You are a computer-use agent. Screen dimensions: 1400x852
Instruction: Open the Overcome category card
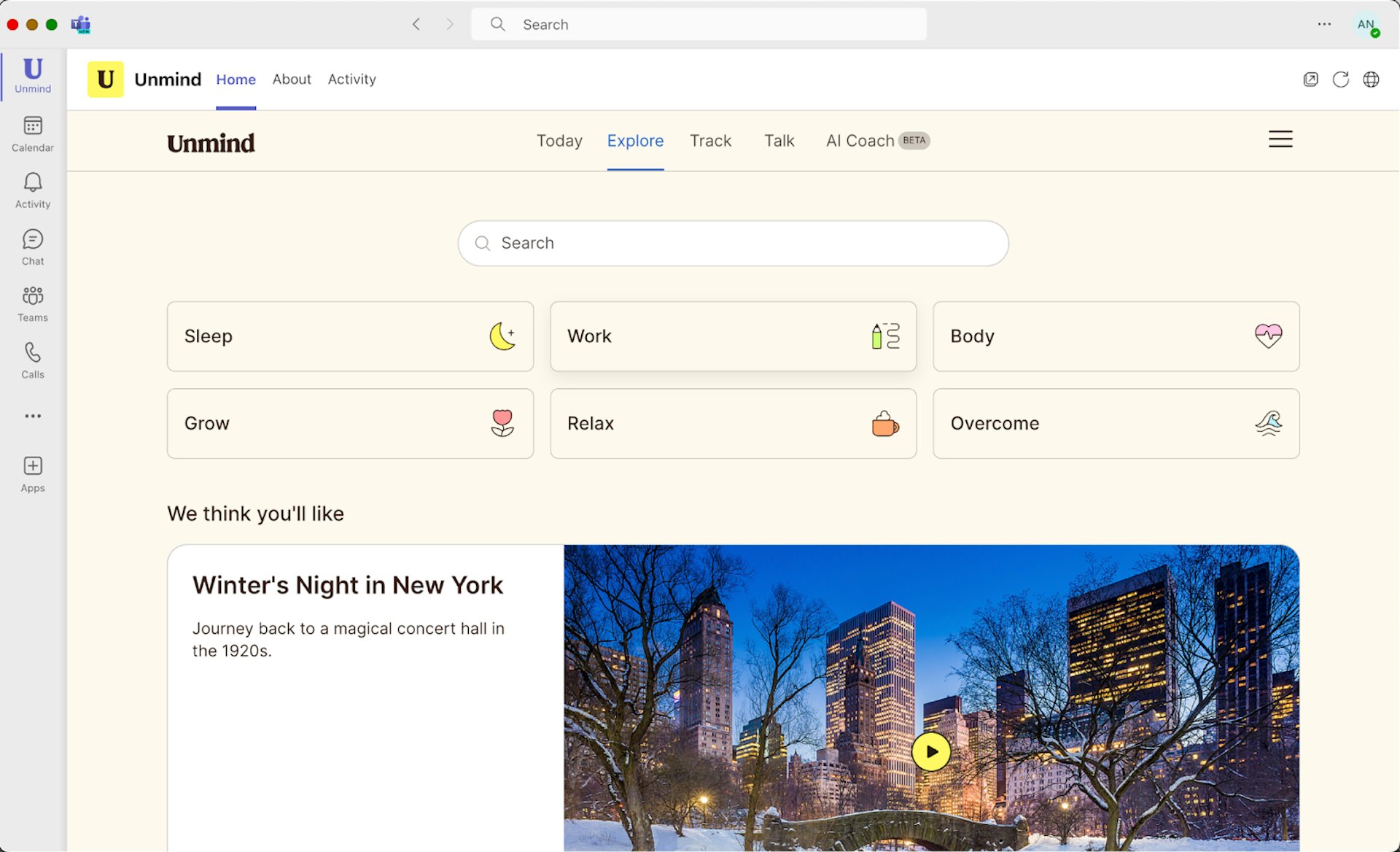1116,424
